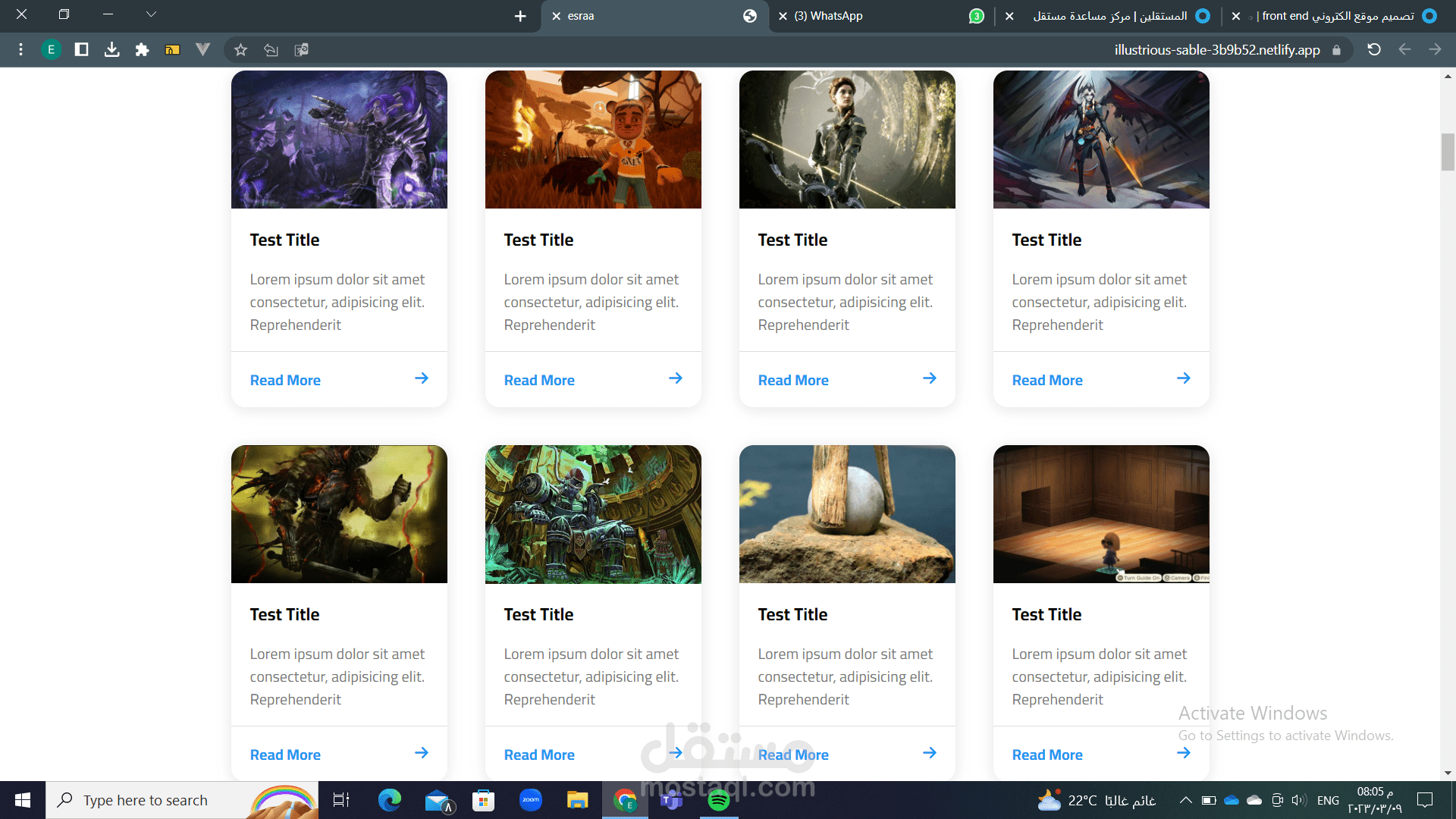
Task: Click the arrow icon on orange cartoon card
Action: click(x=676, y=378)
